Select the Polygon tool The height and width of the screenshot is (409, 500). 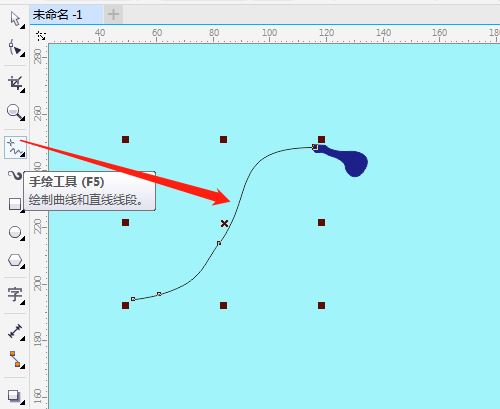(15, 260)
